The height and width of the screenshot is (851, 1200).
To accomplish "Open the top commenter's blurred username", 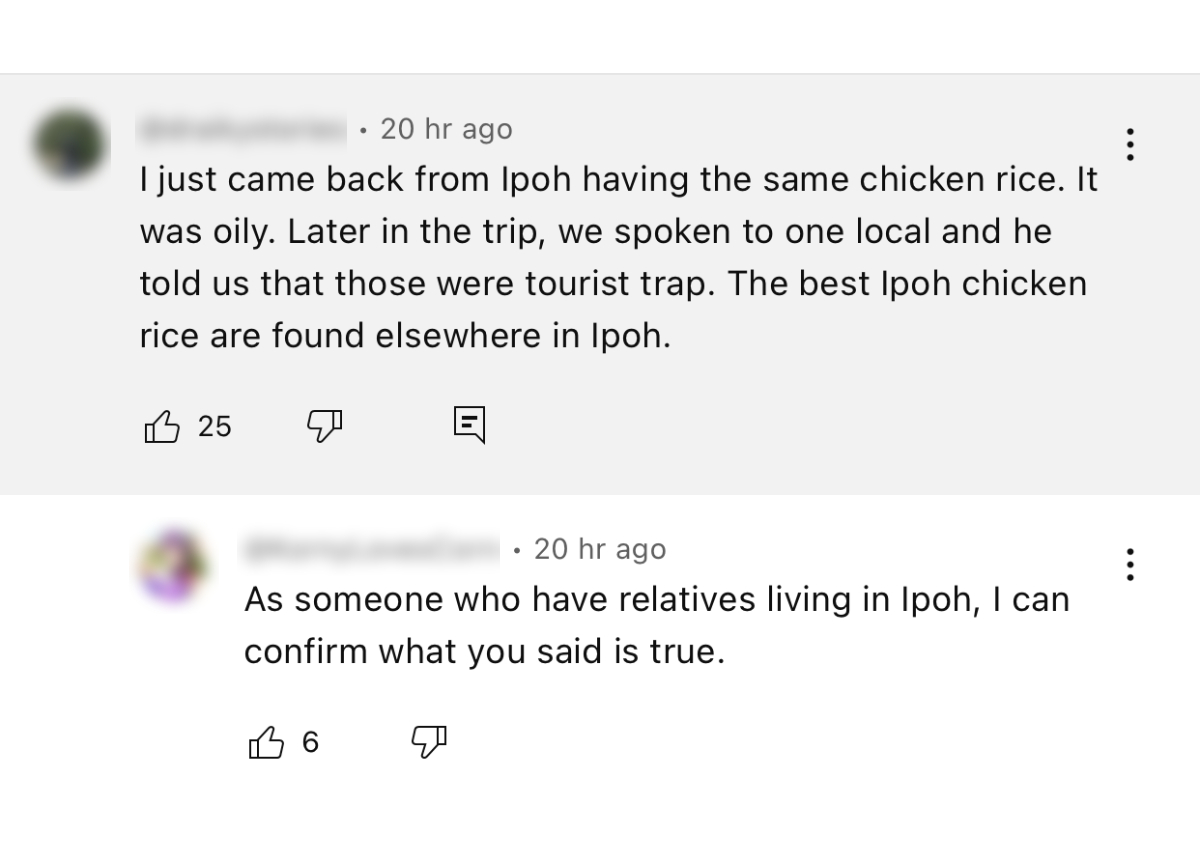I will click(243, 129).
